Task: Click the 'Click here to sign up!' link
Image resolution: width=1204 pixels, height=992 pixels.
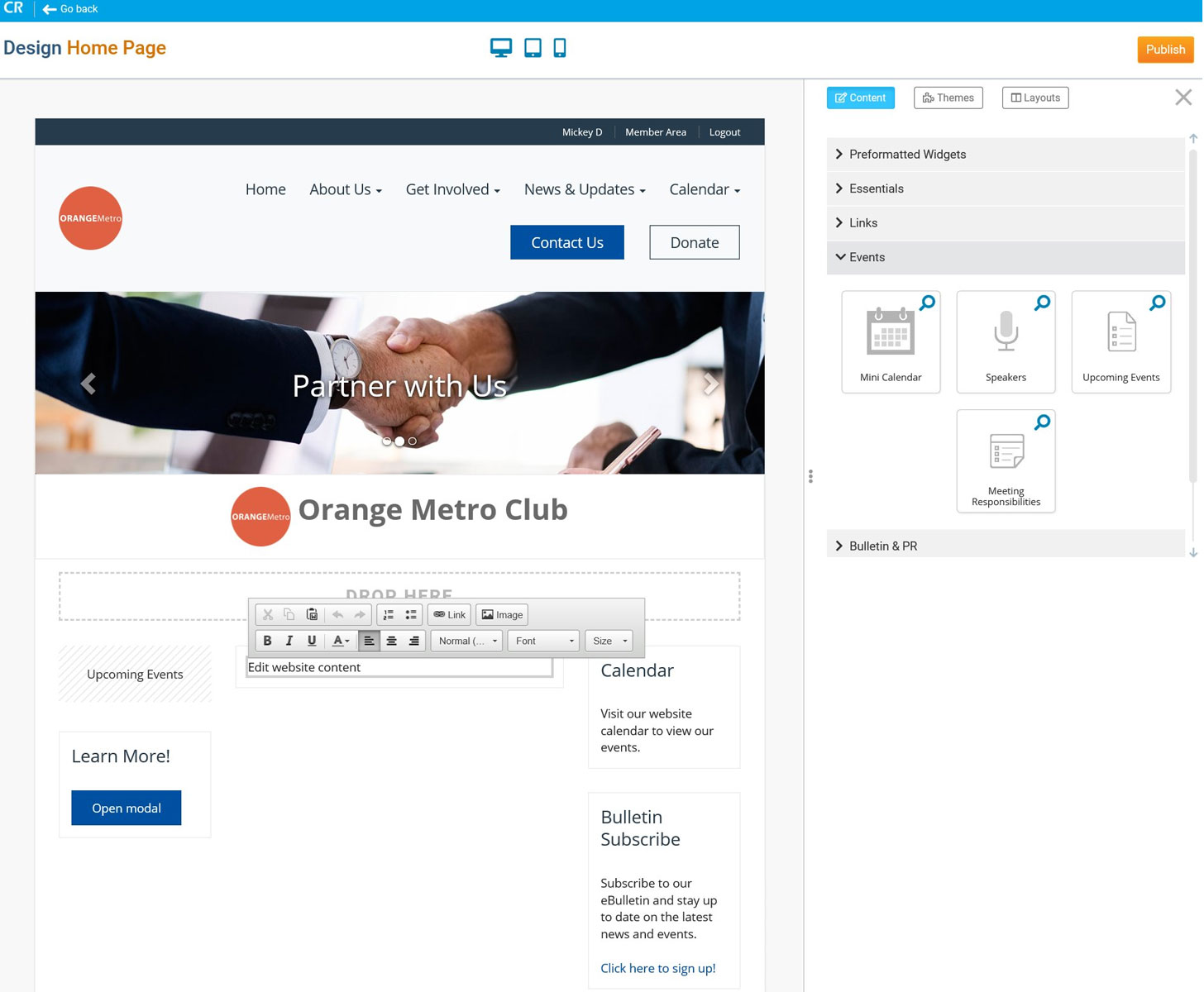Action: 657,968
